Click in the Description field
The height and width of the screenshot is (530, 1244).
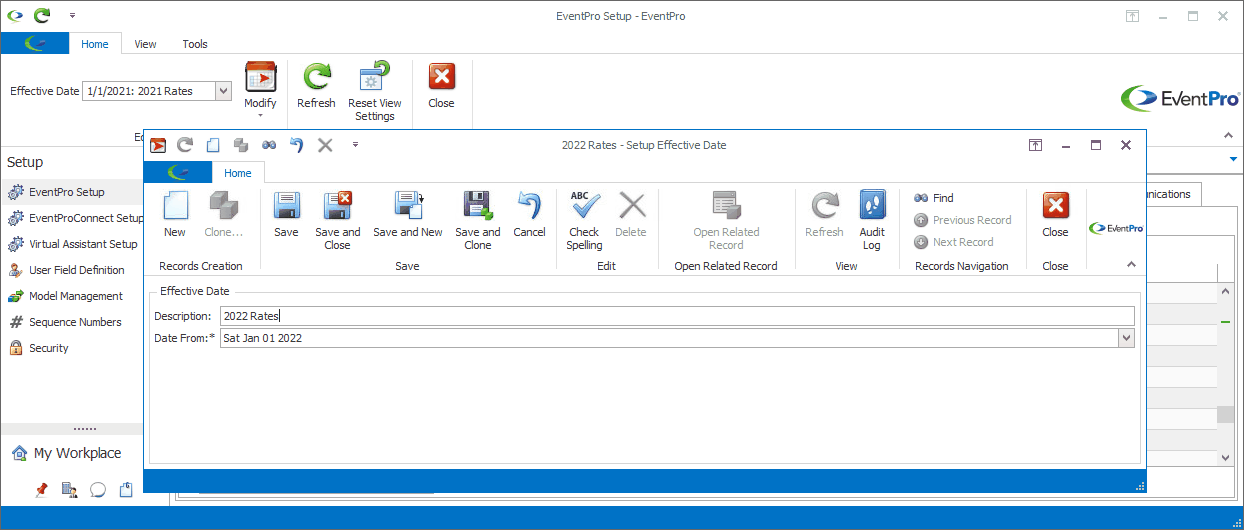677,316
